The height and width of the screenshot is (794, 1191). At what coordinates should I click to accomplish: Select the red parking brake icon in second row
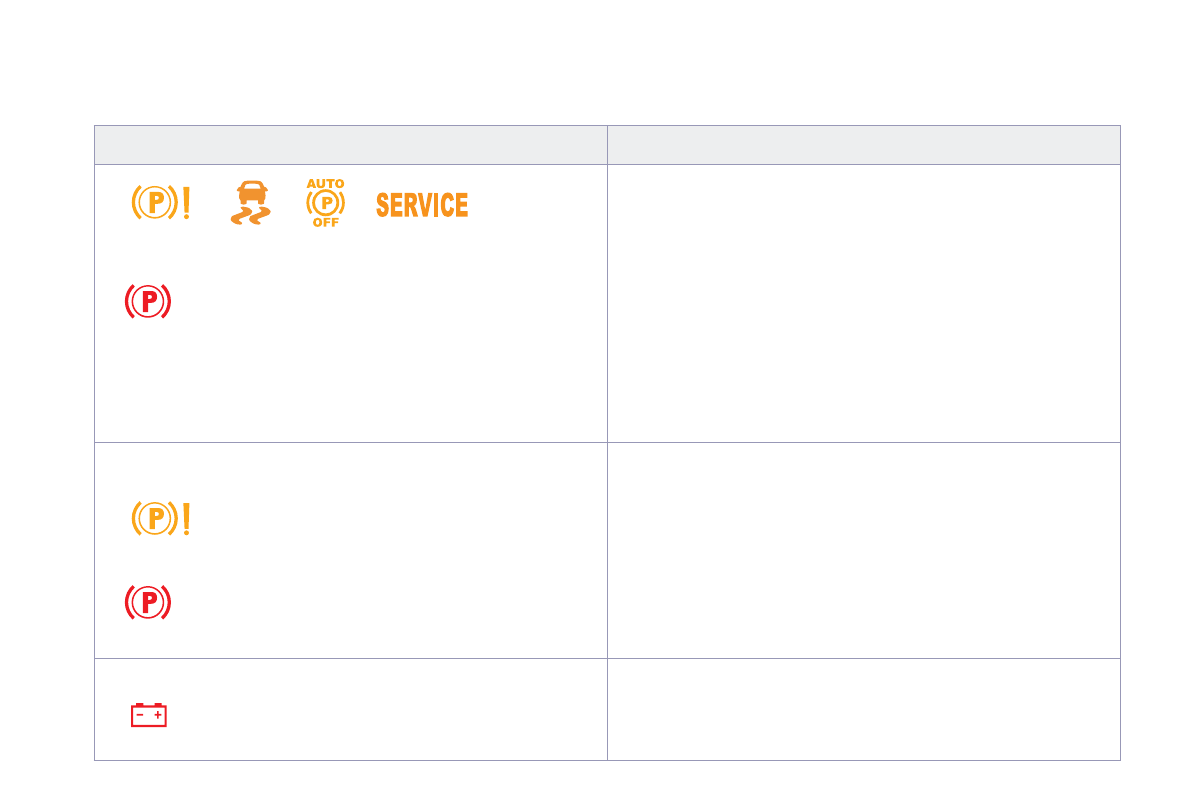pos(148,602)
